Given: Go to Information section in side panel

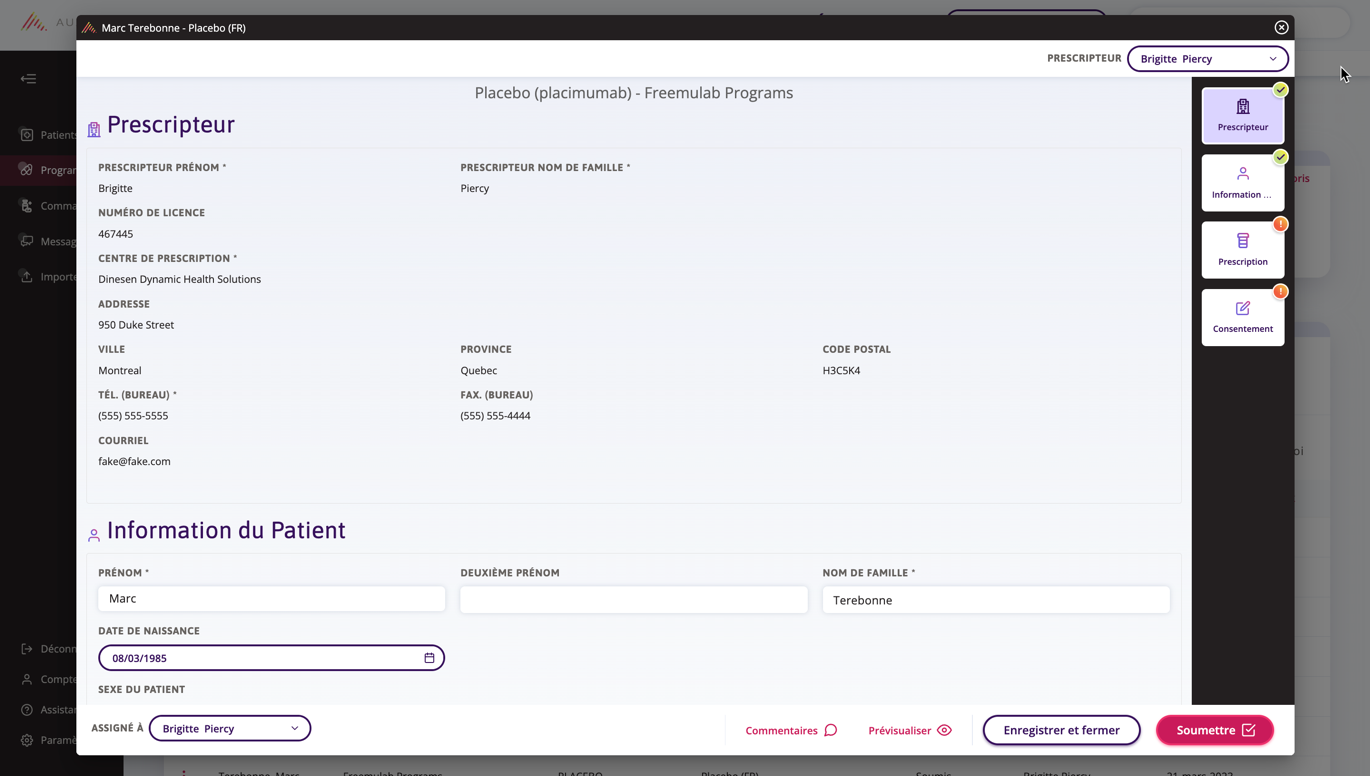Looking at the screenshot, I should tap(1242, 183).
